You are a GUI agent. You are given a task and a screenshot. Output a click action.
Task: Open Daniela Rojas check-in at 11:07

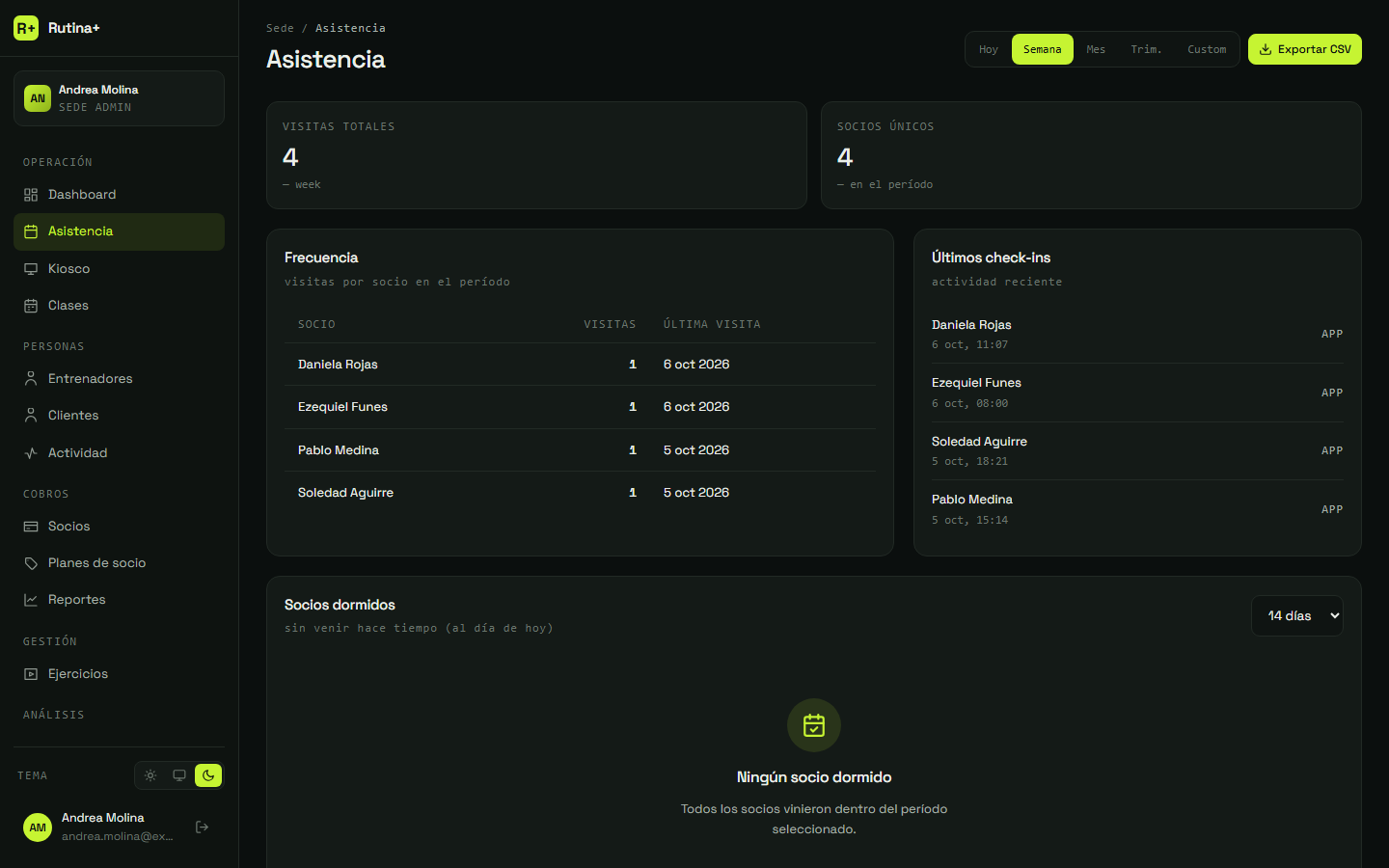tap(1137, 335)
